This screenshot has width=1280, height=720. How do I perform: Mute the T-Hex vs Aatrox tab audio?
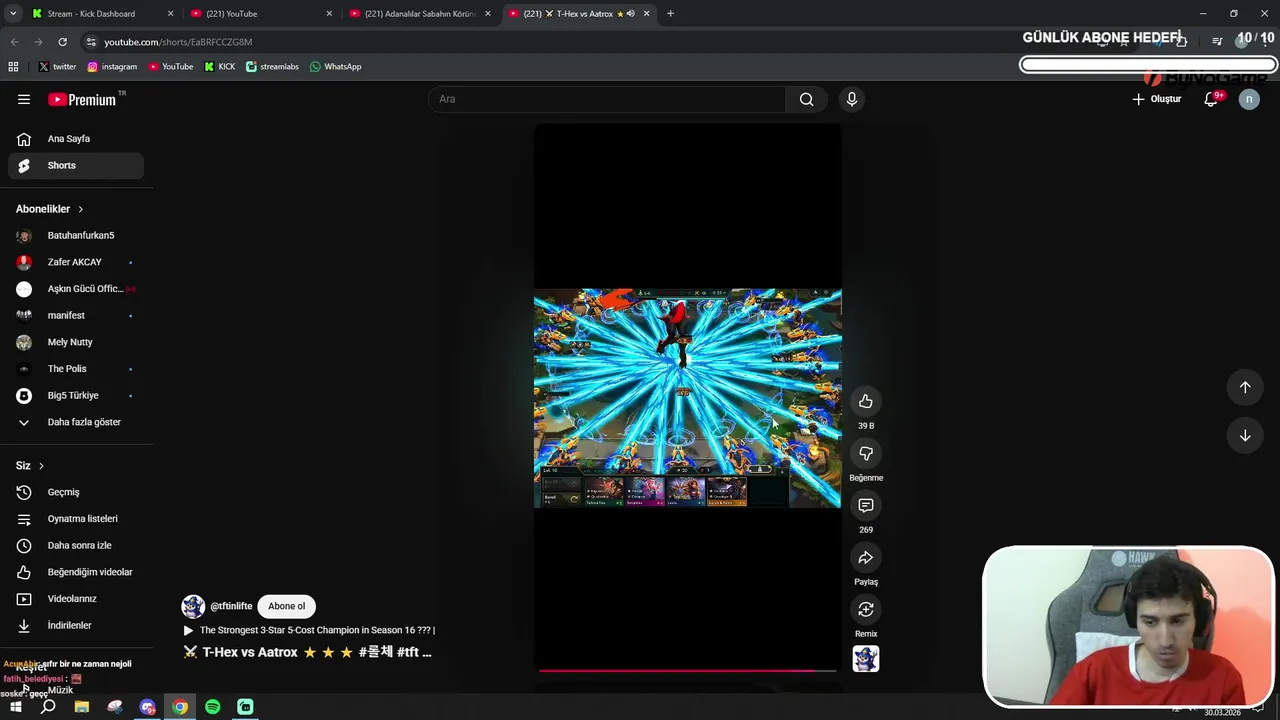coord(630,14)
